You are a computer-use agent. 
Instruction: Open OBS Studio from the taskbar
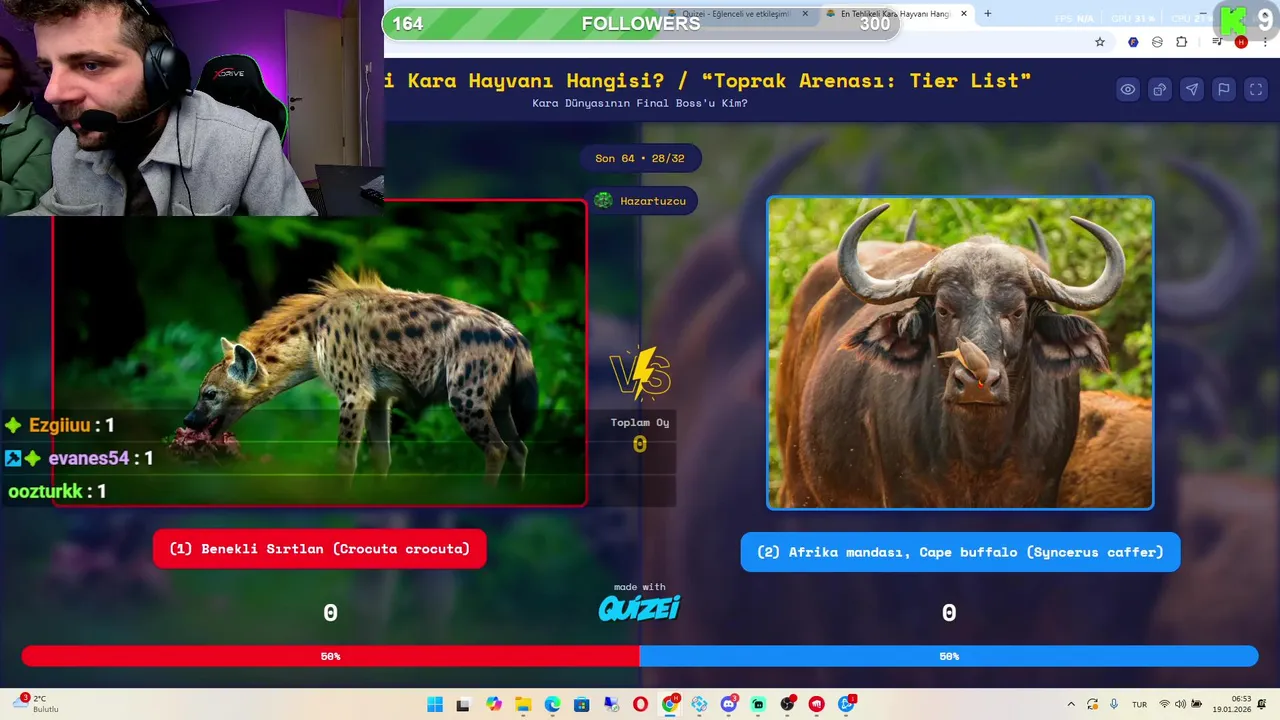tap(788, 705)
